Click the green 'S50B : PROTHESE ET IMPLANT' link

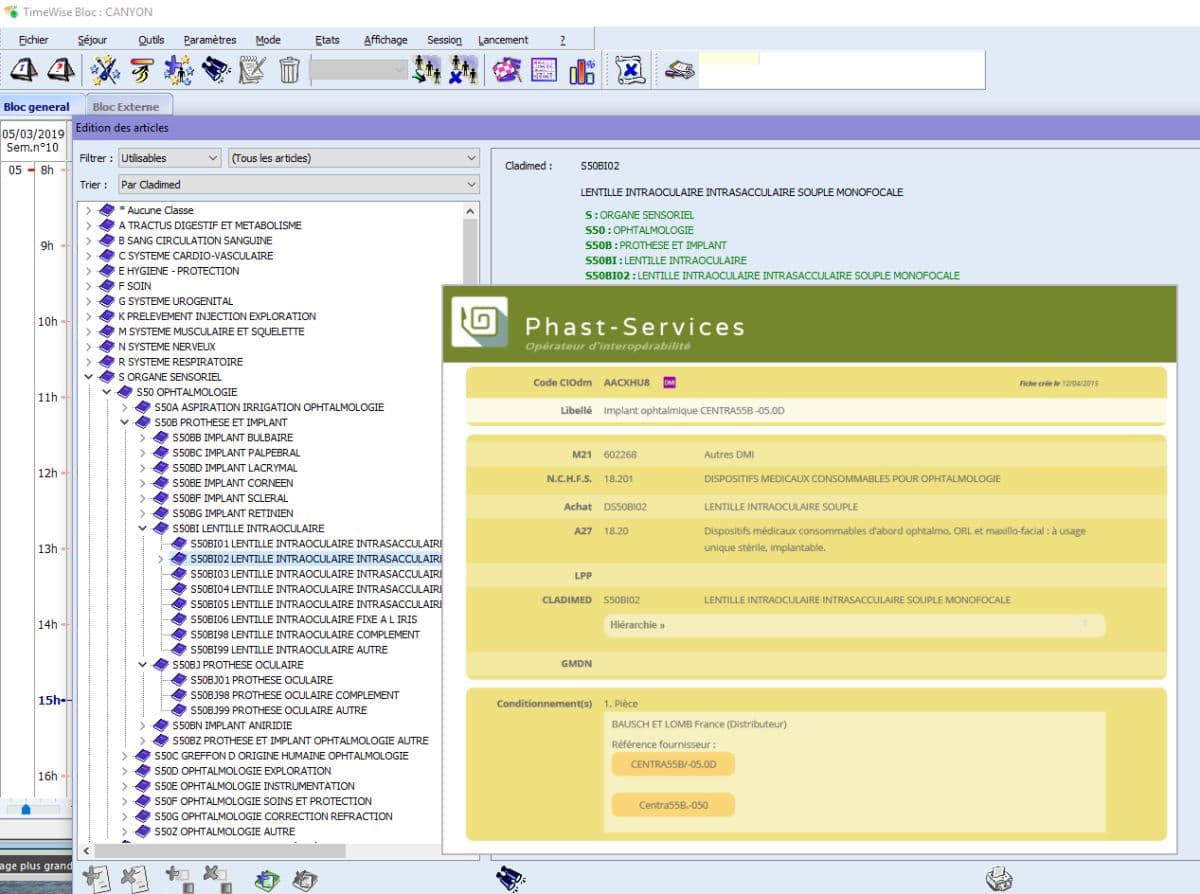(x=656, y=245)
